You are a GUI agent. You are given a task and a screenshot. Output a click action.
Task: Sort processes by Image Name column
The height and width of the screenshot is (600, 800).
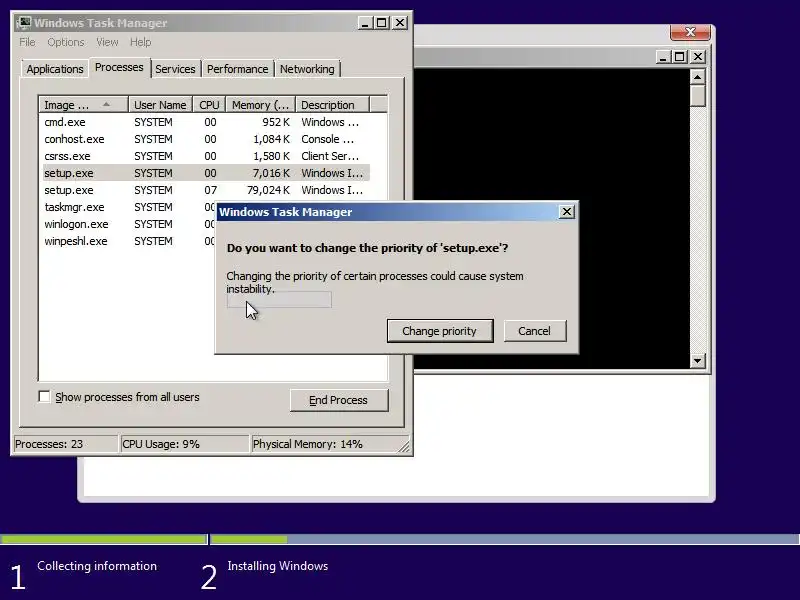point(84,105)
